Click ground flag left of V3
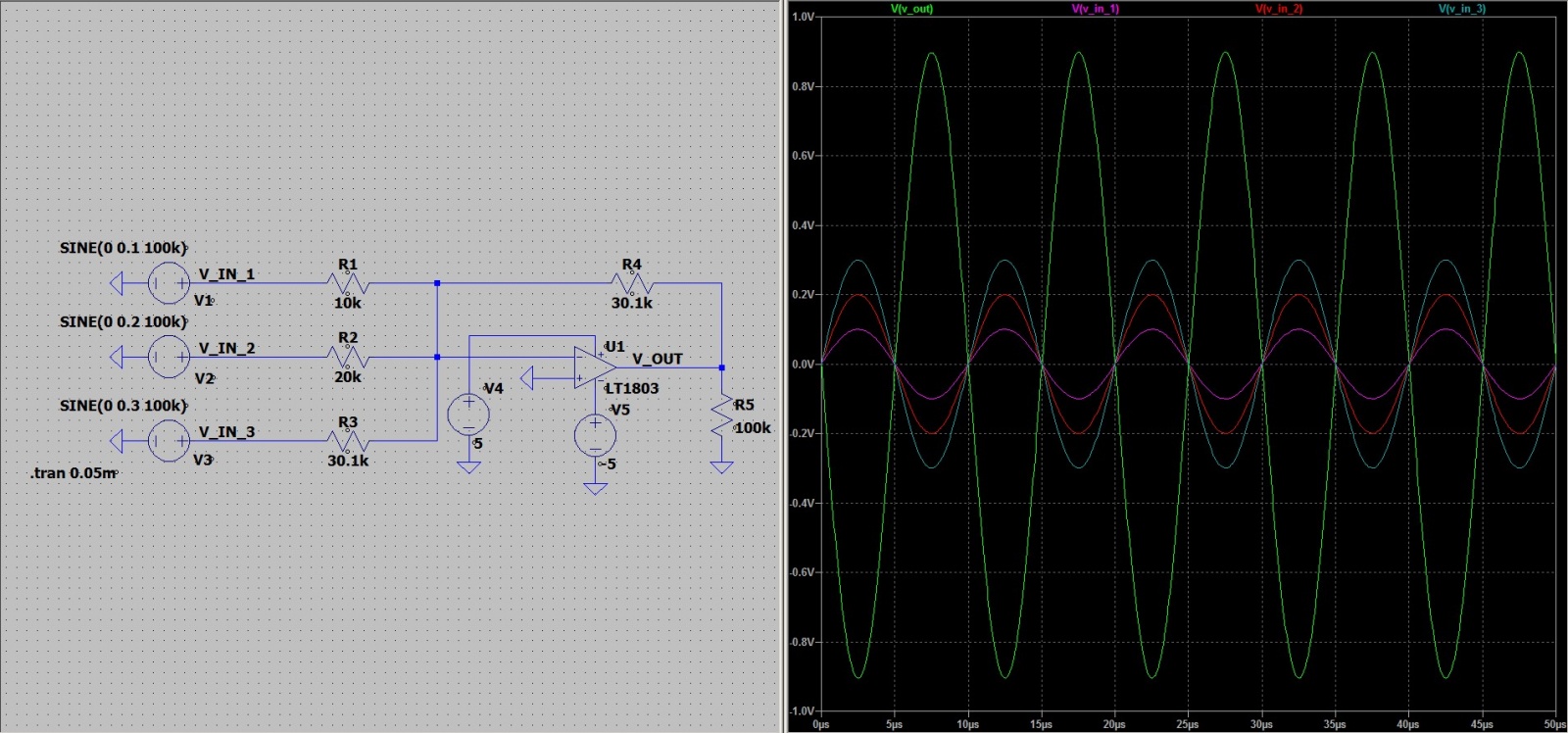1568x733 pixels. pos(116,441)
